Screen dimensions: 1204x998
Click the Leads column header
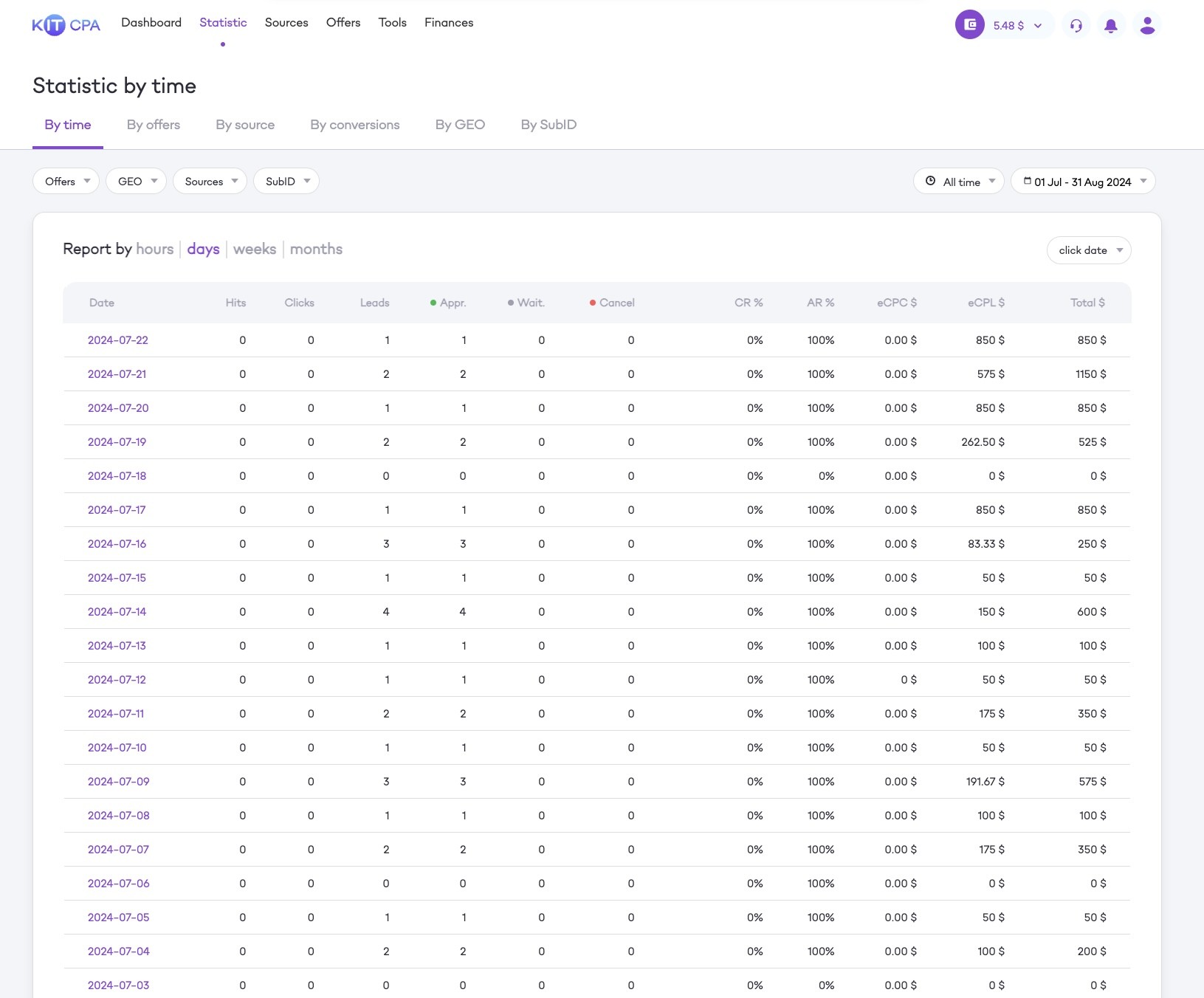[x=374, y=303]
